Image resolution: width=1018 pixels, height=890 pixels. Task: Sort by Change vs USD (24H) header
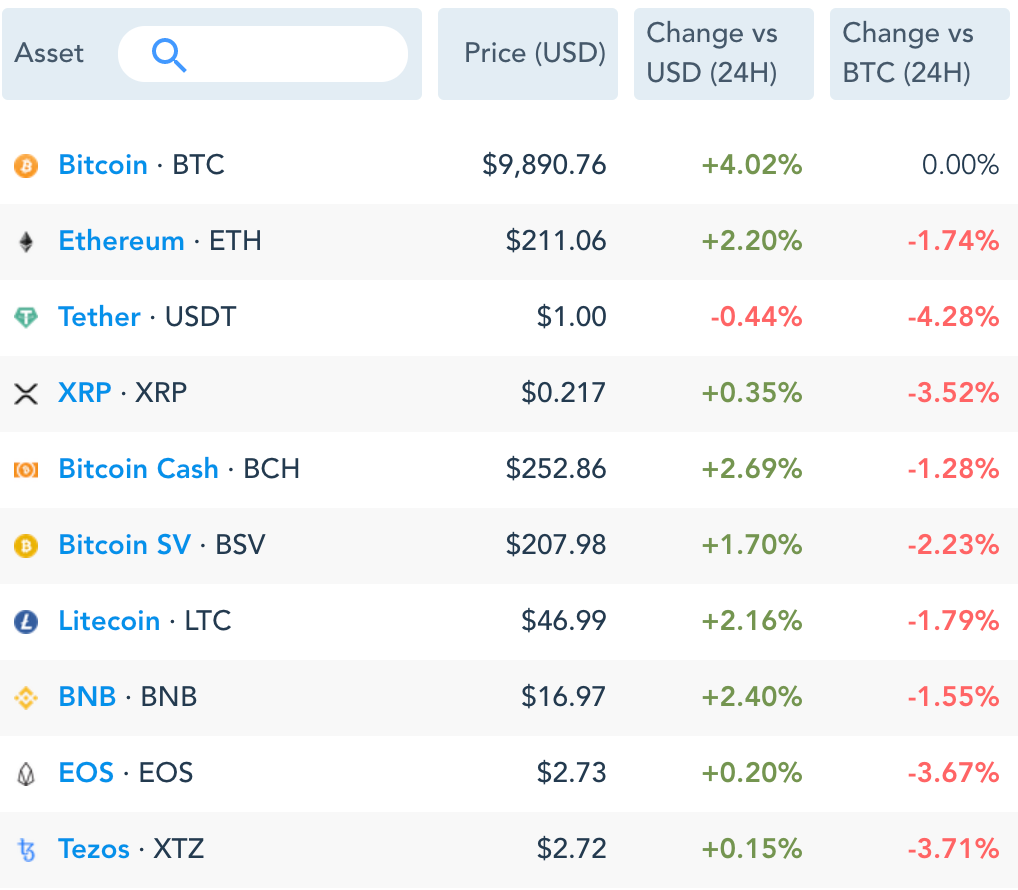[723, 54]
